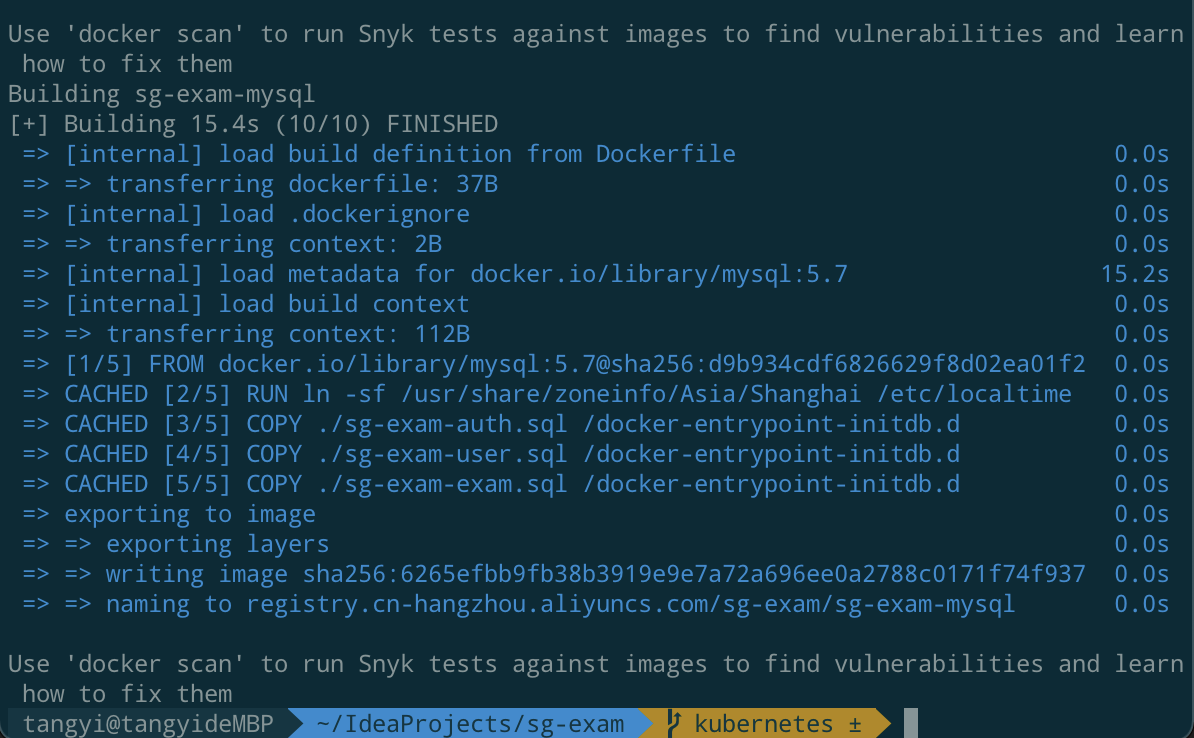
Task: Click the '[+] Building 15.4s' FINISHED line
Action: pyautogui.click(x=253, y=123)
